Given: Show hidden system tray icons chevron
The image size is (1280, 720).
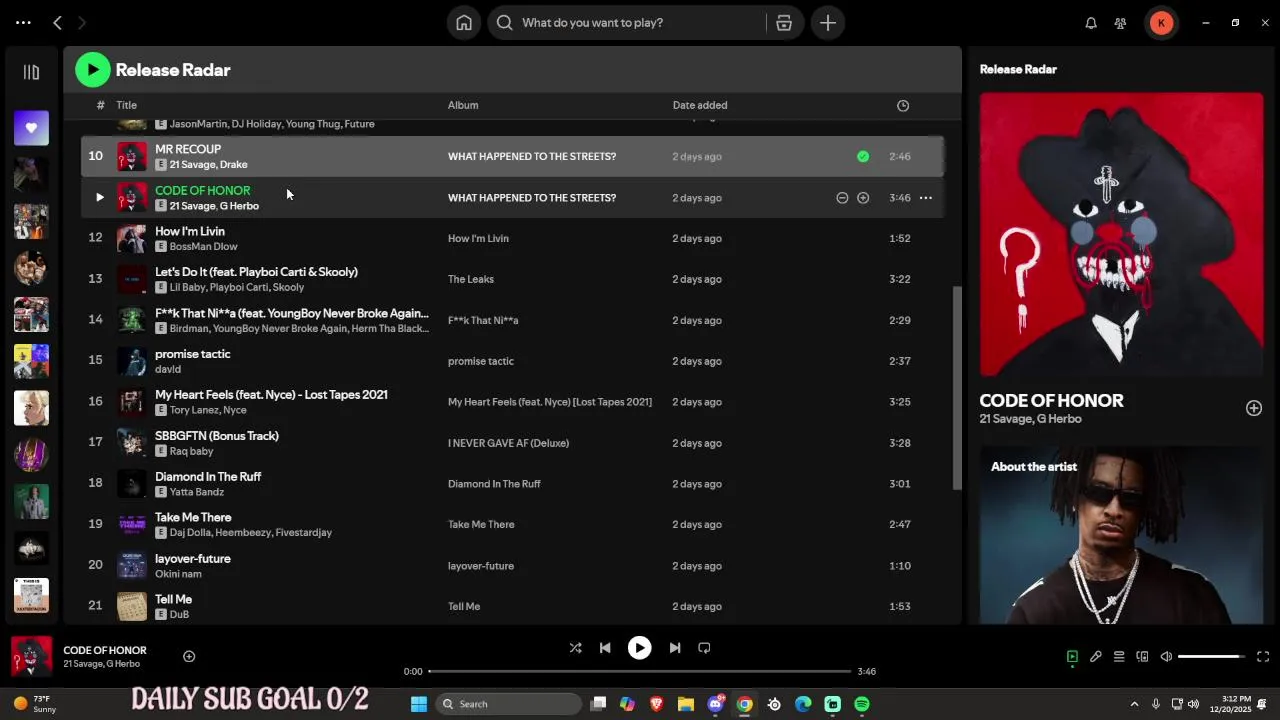Looking at the screenshot, I should point(1134,704).
